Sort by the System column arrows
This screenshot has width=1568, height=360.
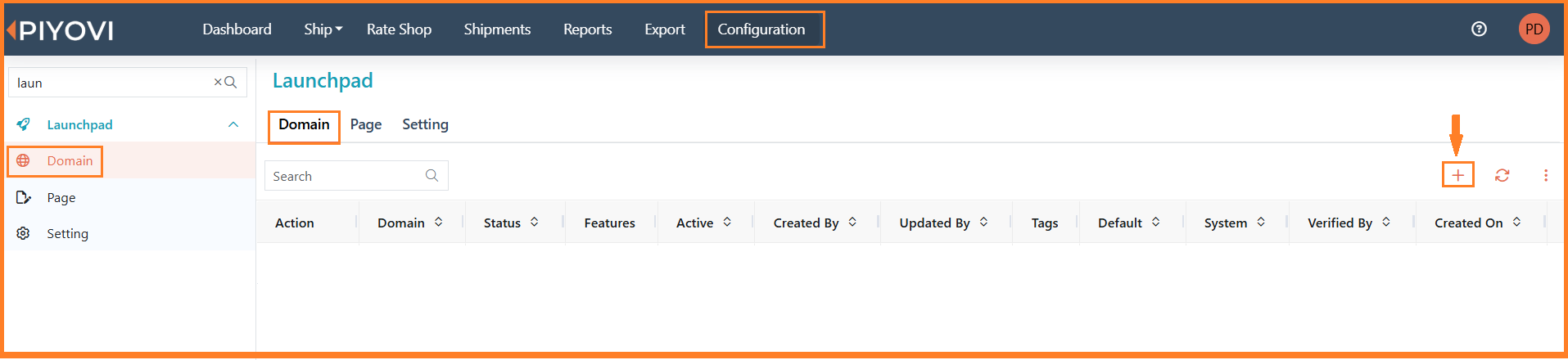click(1261, 222)
